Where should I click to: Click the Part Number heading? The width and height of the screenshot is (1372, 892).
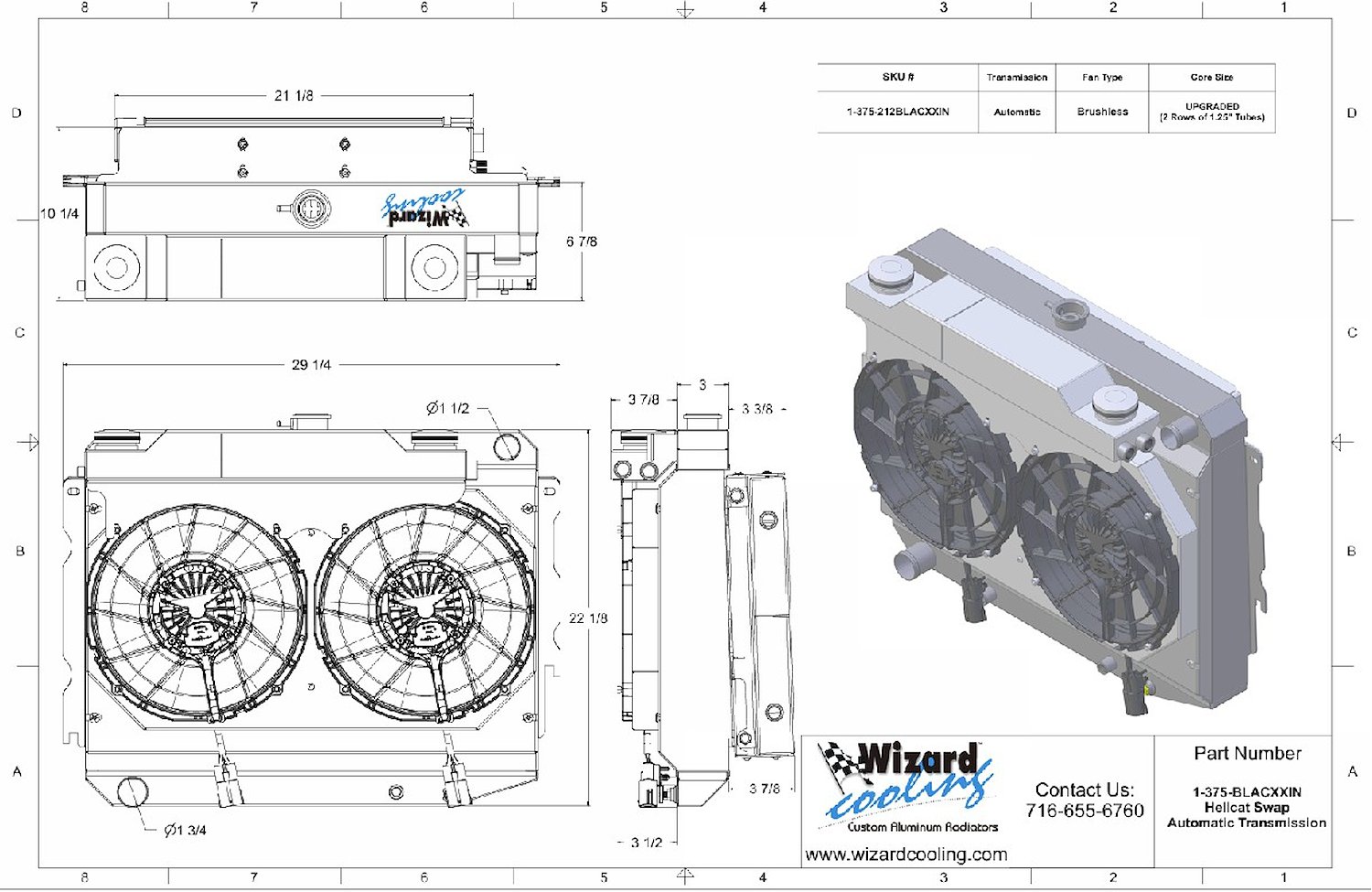coord(1247,753)
